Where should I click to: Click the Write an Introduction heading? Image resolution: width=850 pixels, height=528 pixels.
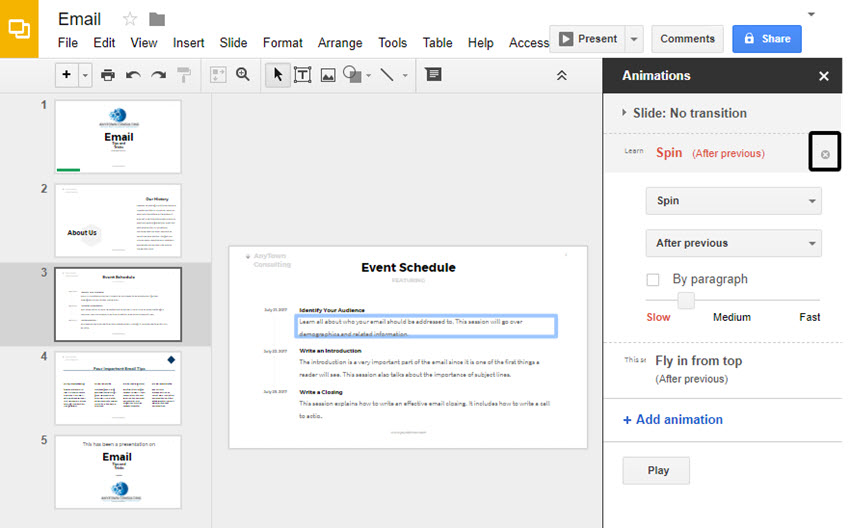click(330, 351)
